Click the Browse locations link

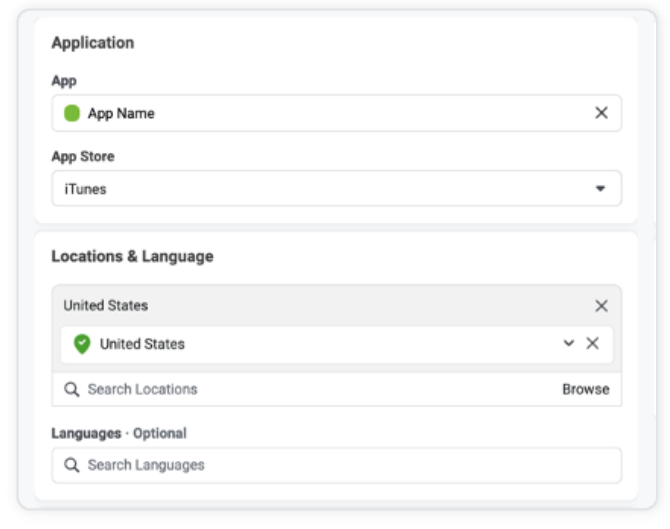[x=585, y=389]
